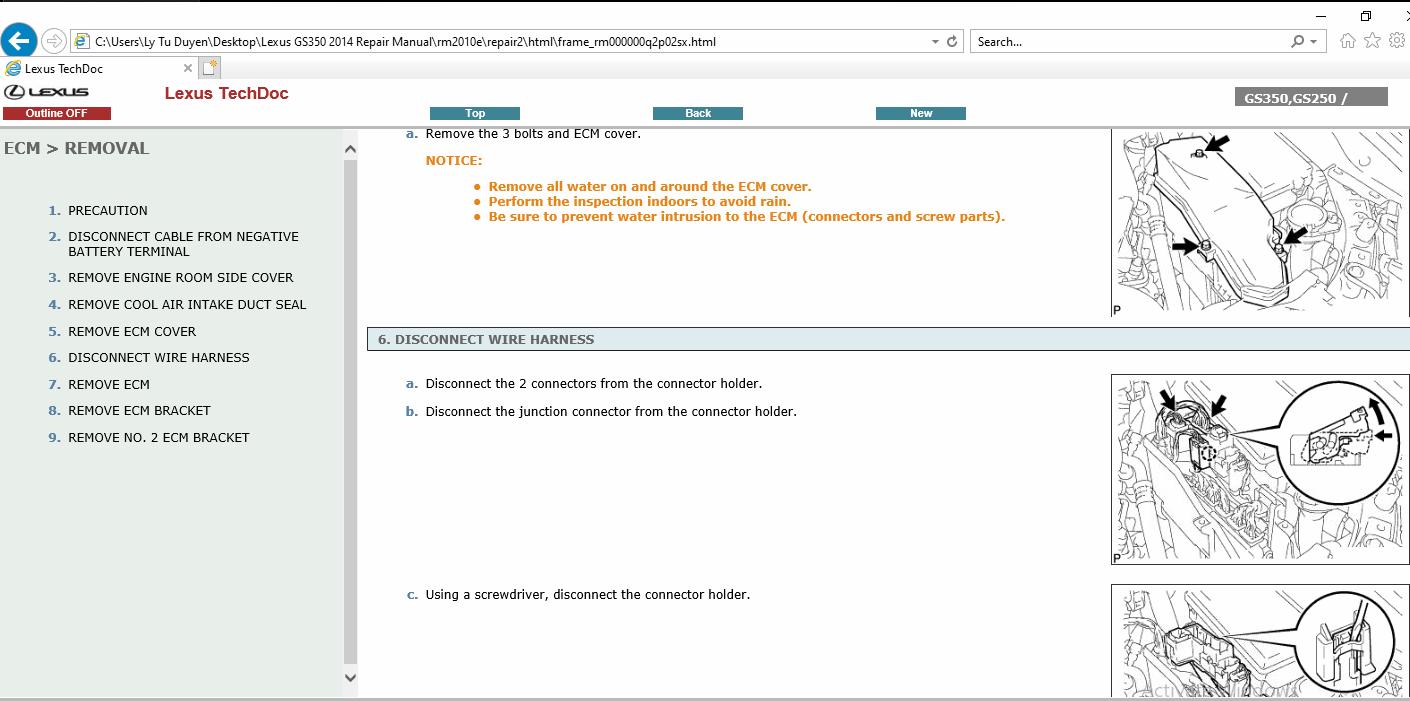Open the address bar autocomplete dropdown arrow
This screenshot has height=701, width=1410.
935,42
